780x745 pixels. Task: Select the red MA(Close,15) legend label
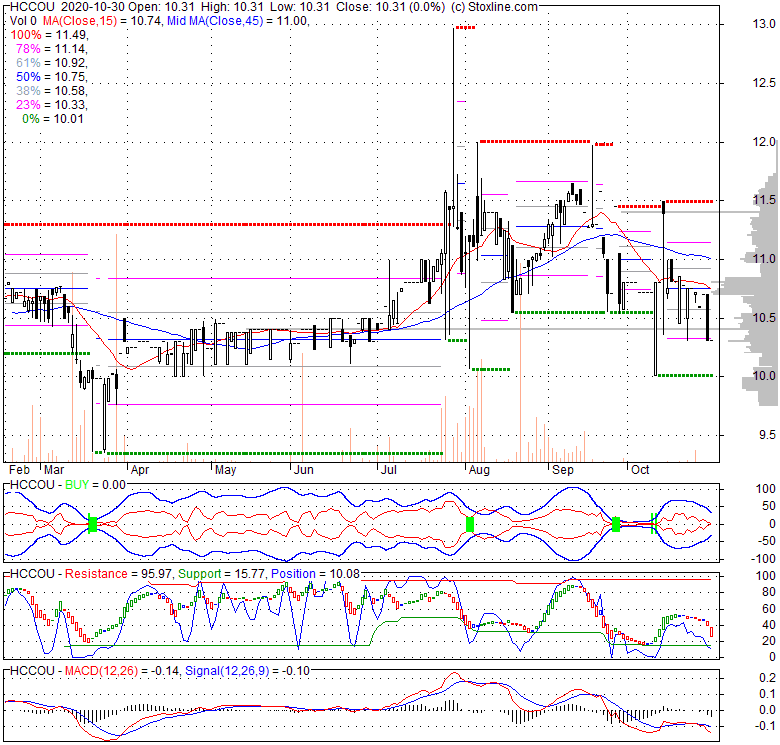click(x=80, y=21)
